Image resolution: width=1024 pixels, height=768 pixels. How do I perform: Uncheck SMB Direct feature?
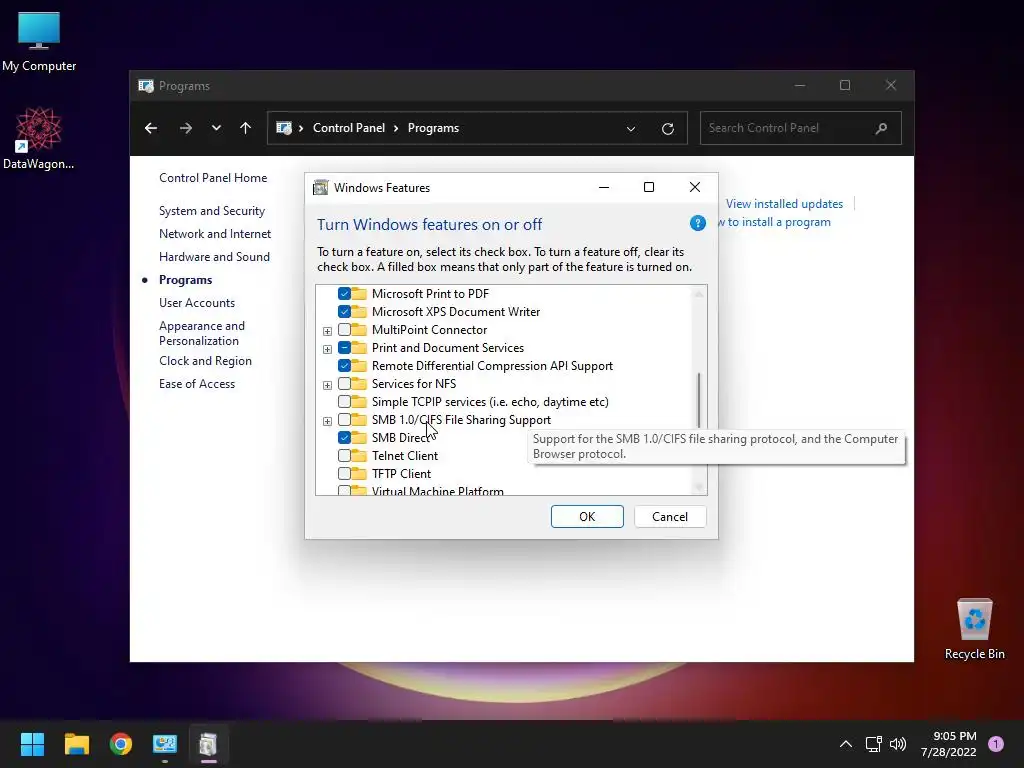pyautogui.click(x=344, y=438)
